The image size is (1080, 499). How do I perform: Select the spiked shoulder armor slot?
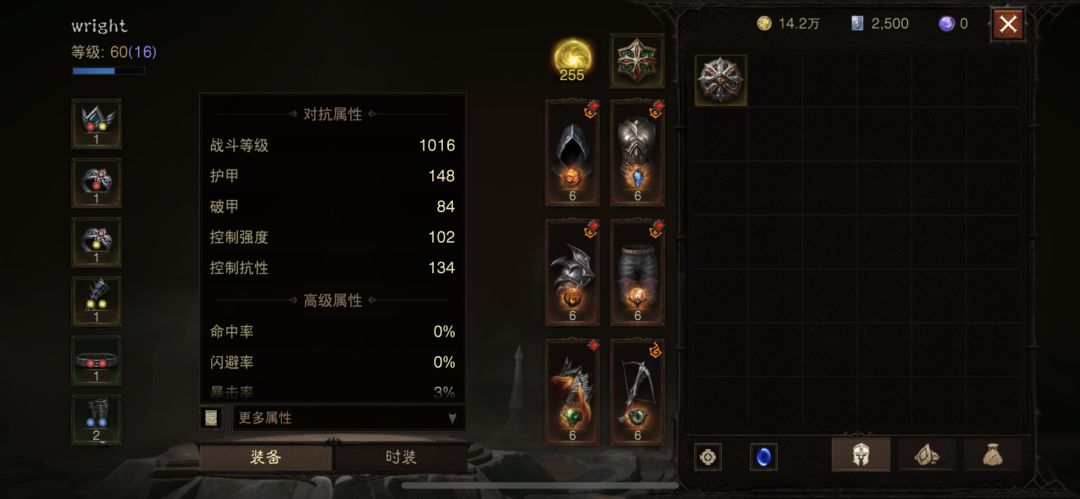(572, 272)
